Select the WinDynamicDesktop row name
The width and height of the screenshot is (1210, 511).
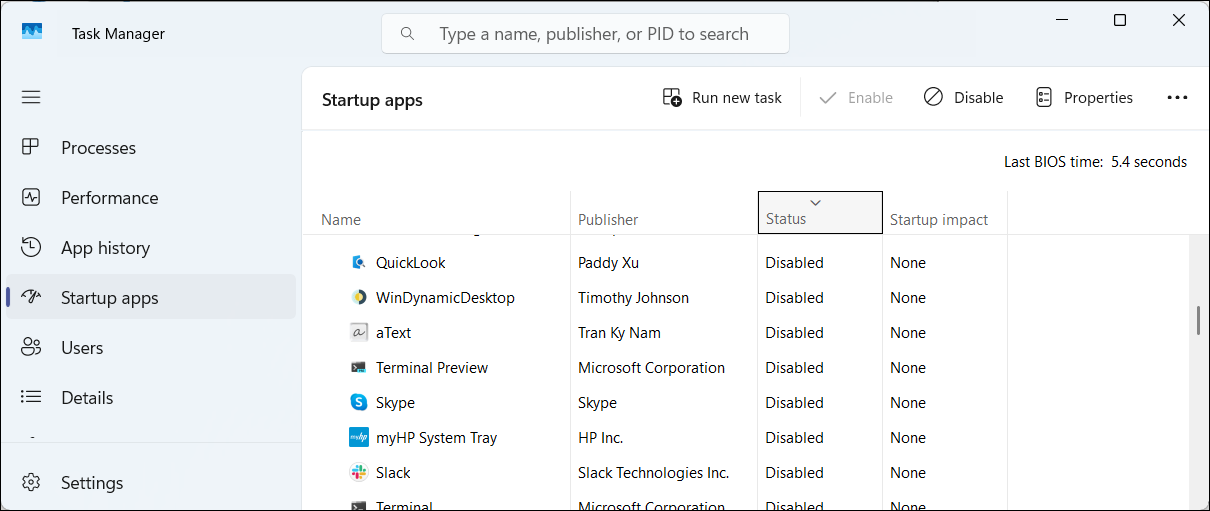point(445,298)
